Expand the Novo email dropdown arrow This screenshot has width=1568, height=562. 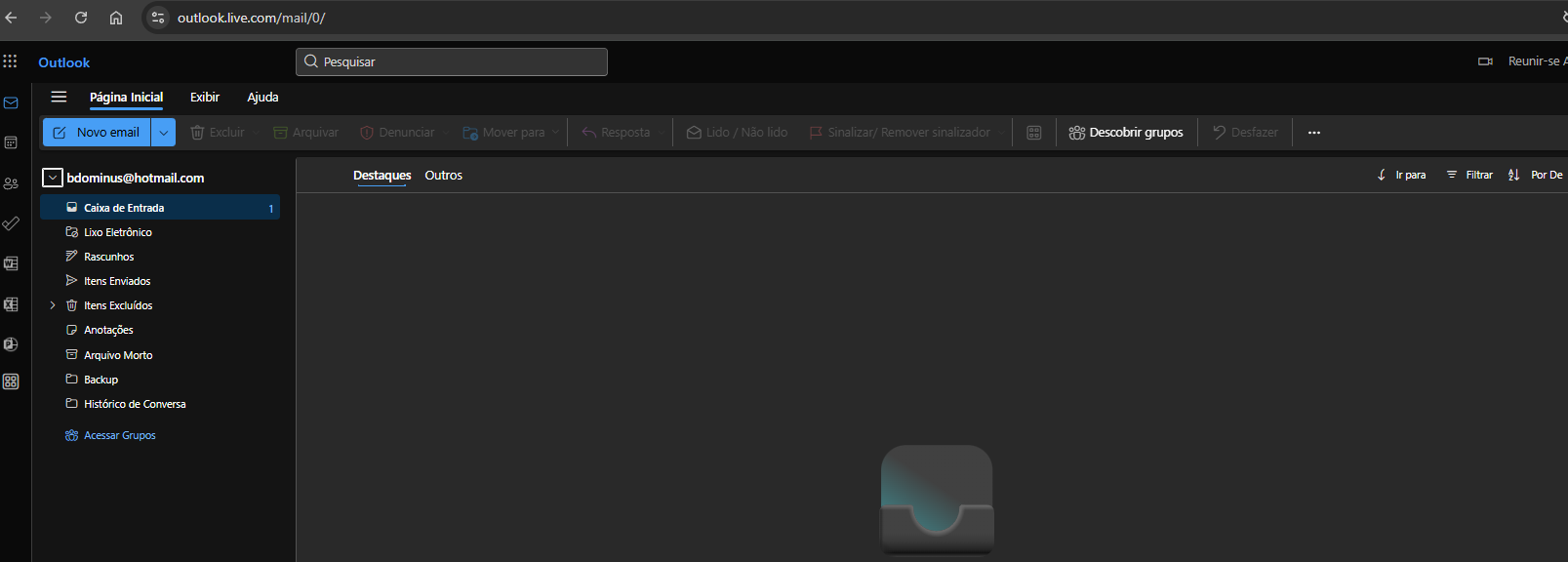pyautogui.click(x=164, y=133)
